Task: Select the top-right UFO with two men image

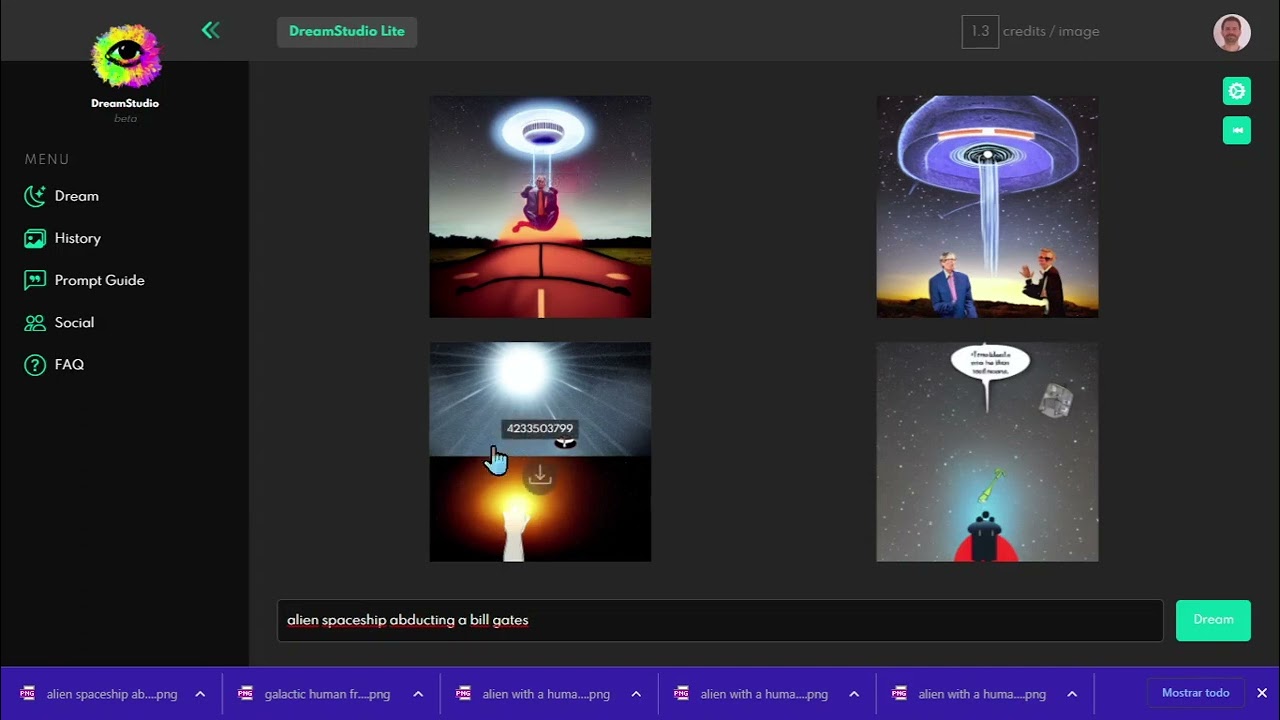Action: coord(987,207)
